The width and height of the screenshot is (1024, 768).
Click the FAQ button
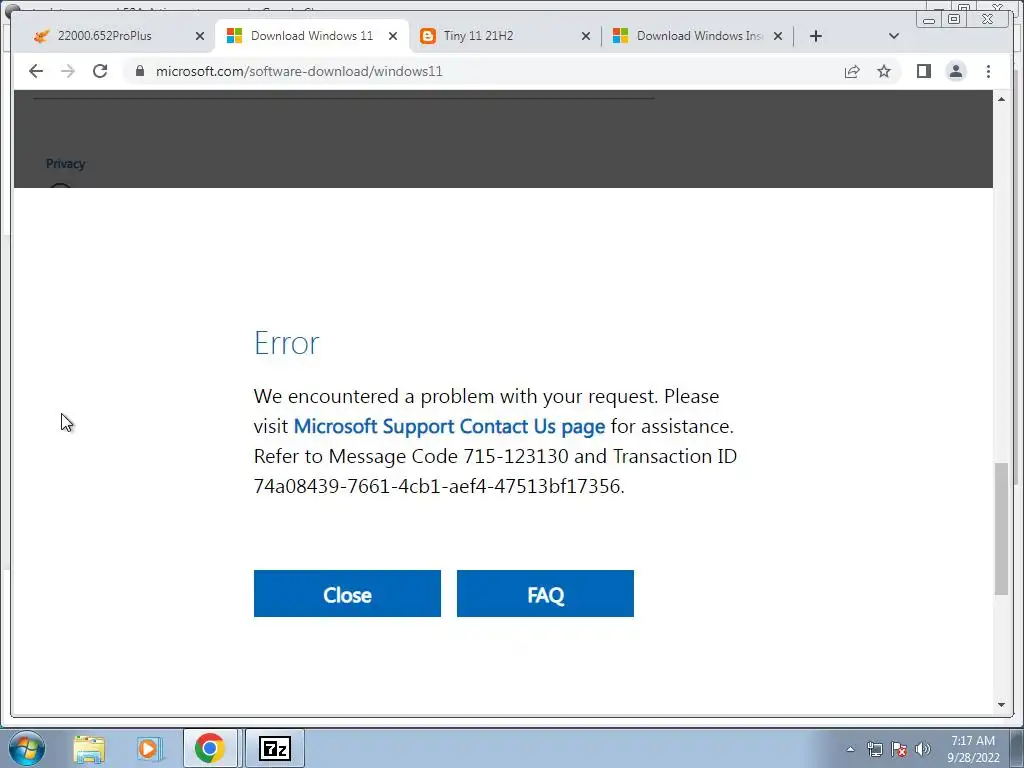(x=545, y=594)
